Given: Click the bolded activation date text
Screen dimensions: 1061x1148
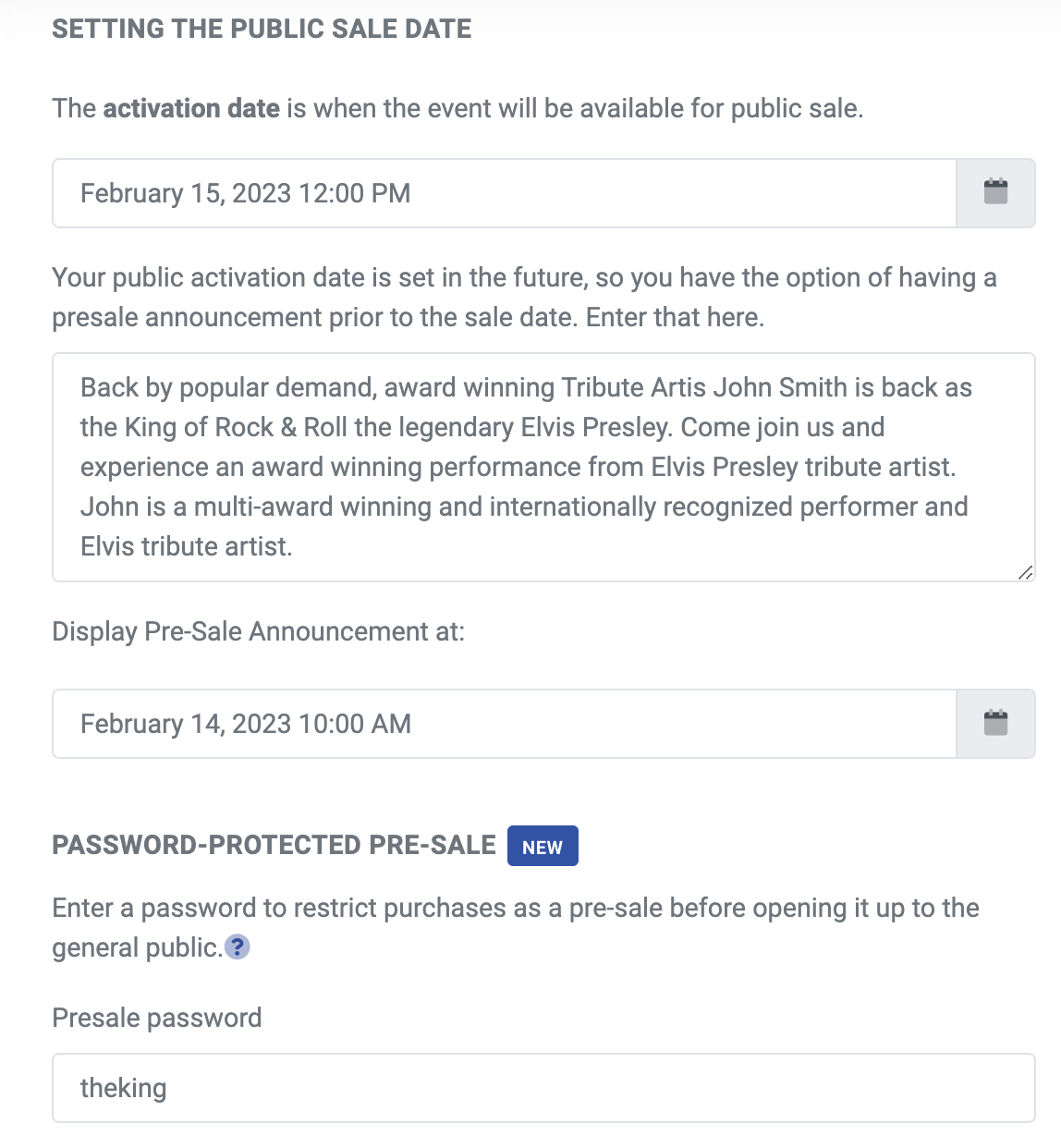Looking at the screenshot, I should point(191,108).
